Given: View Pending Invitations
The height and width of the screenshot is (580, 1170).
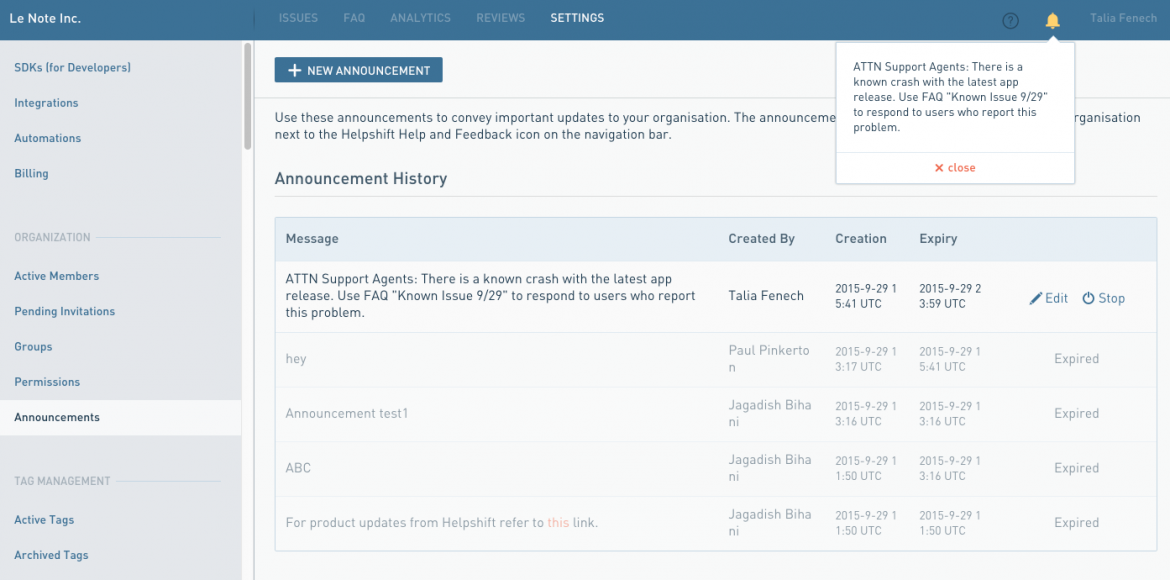Looking at the screenshot, I should click(64, 311).
